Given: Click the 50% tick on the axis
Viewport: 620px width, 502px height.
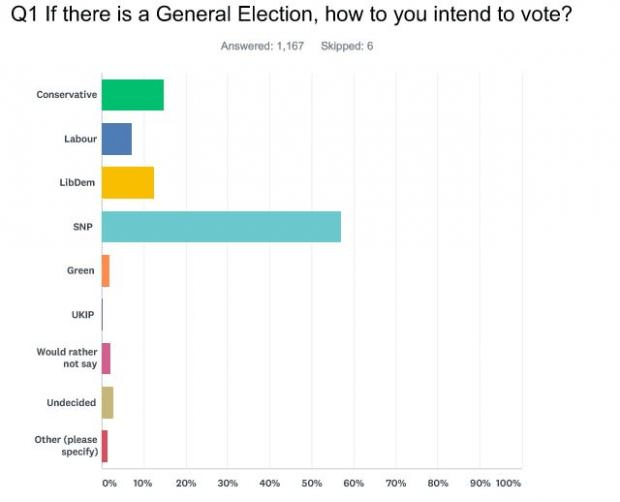Looking at the screenshot, I should (x=312, y=484).
